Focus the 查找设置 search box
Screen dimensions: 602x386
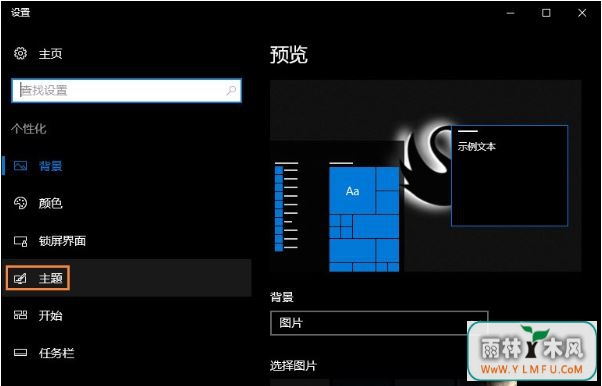[x=127, y=91]
